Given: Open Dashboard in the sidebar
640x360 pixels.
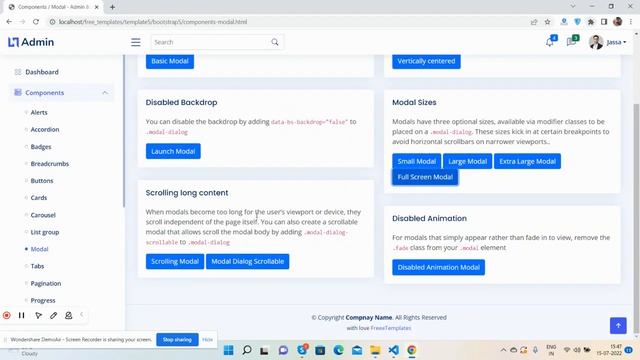Looking at the screenshot, I should pyautogui.click(x=42, y=72).
